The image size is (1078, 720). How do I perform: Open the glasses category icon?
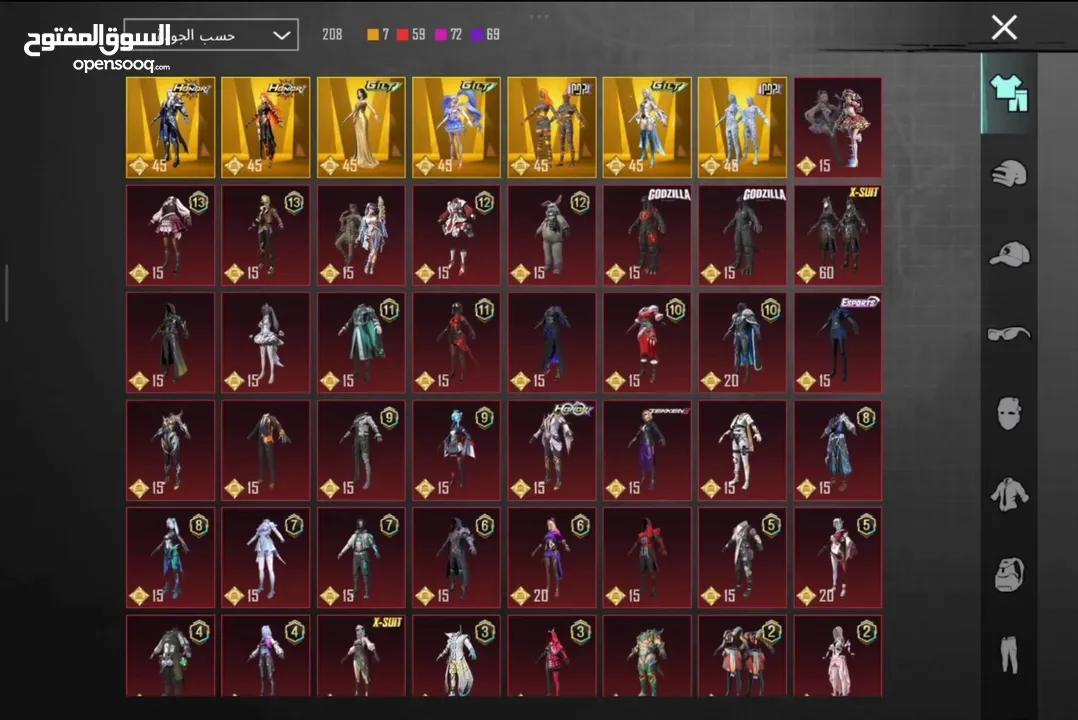pos(1009,334)
